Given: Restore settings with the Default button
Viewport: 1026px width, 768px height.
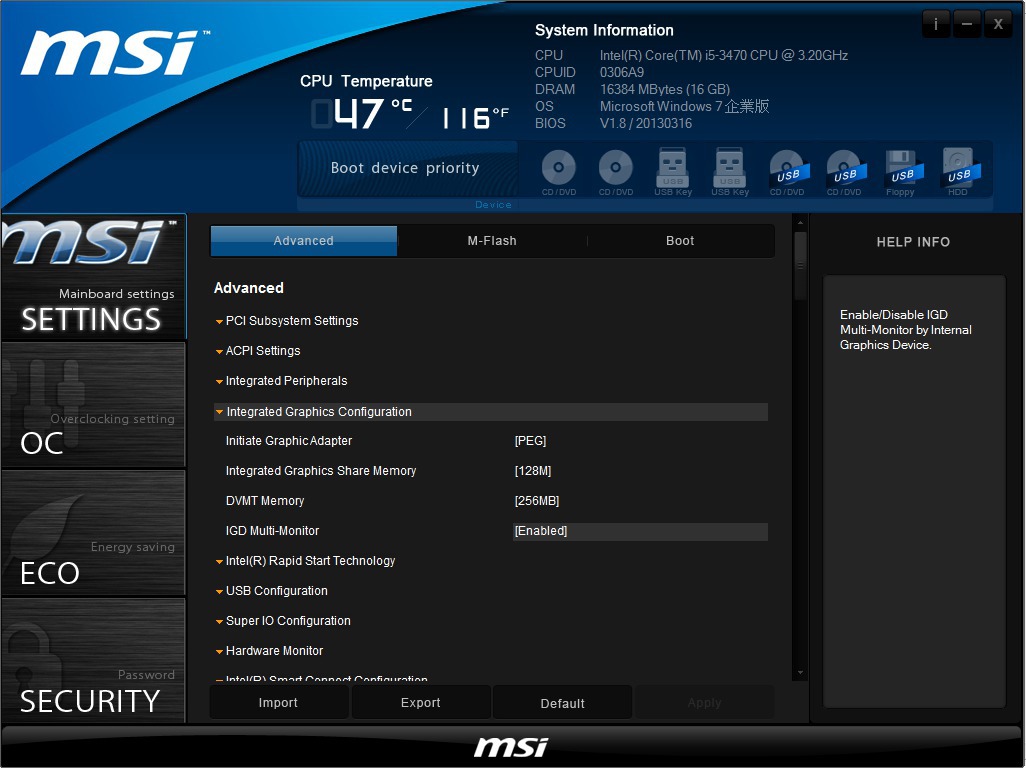Looking at the screenshot, I should pyautogui.click(x=563, y=703).
